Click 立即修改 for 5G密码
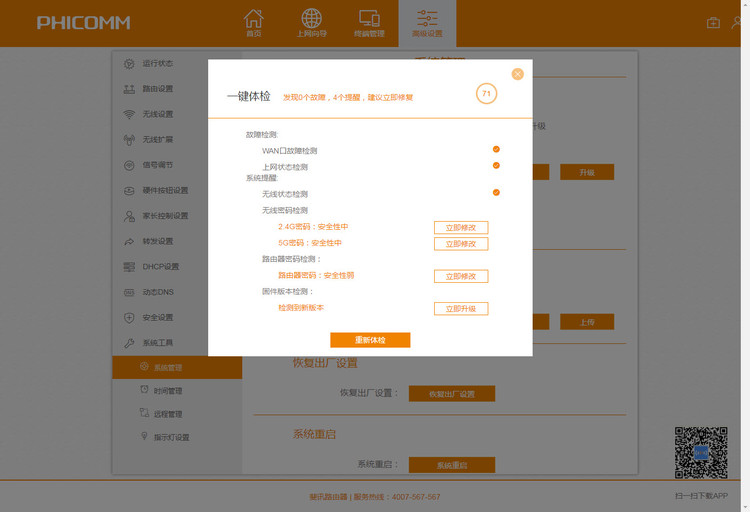The height and width of the screenshot is (512, 750). [461, 244]
